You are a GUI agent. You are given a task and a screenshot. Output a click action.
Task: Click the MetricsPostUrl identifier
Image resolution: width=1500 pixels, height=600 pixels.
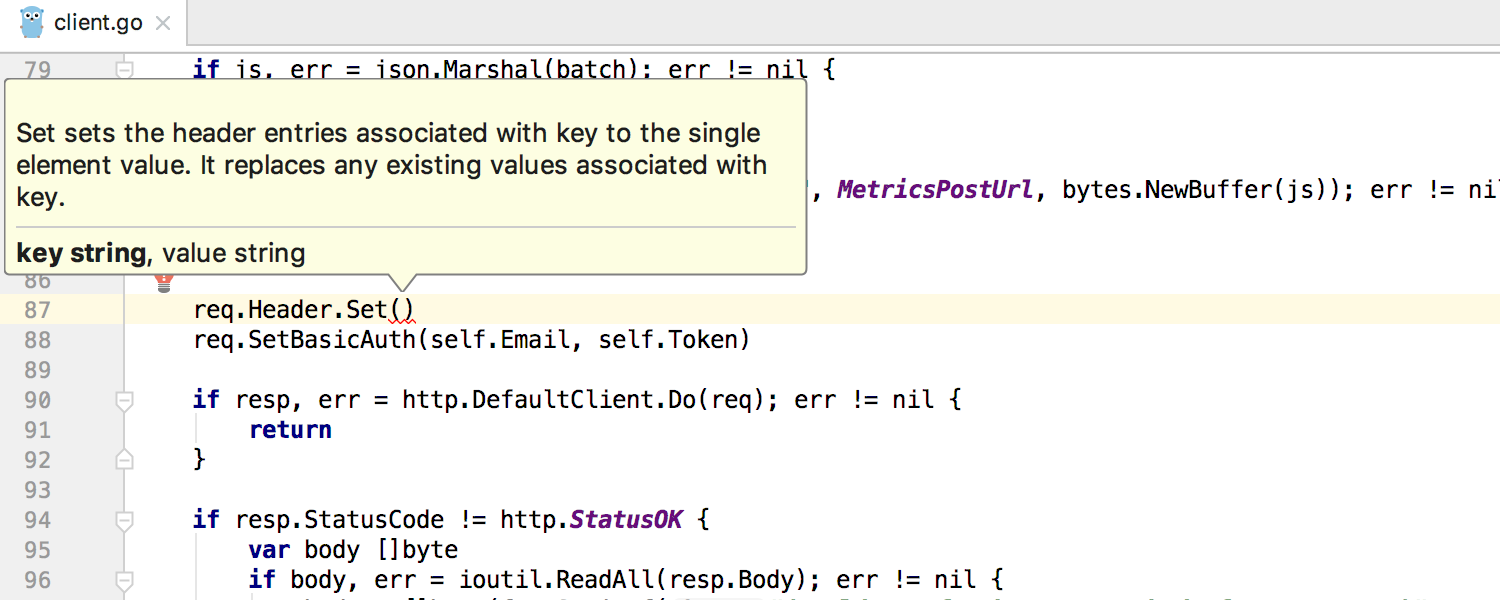click(934, 190)
